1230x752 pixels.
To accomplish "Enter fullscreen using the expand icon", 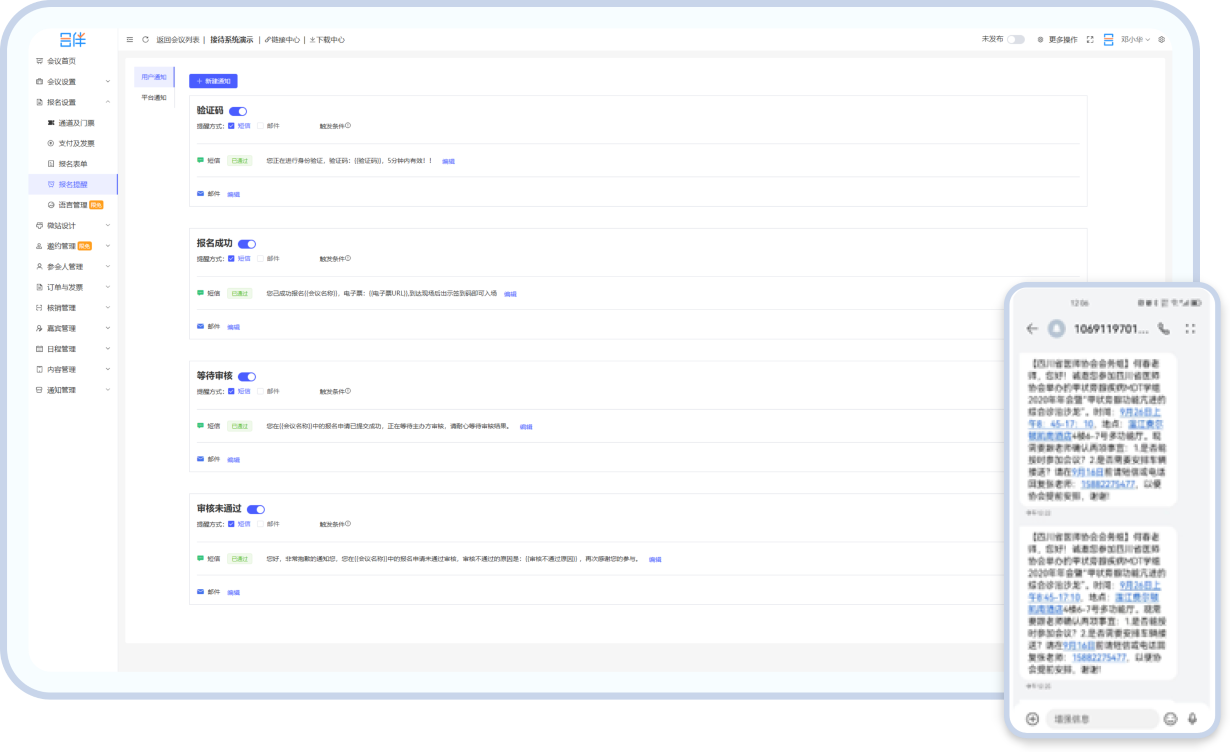I will tap(1090, 40).
